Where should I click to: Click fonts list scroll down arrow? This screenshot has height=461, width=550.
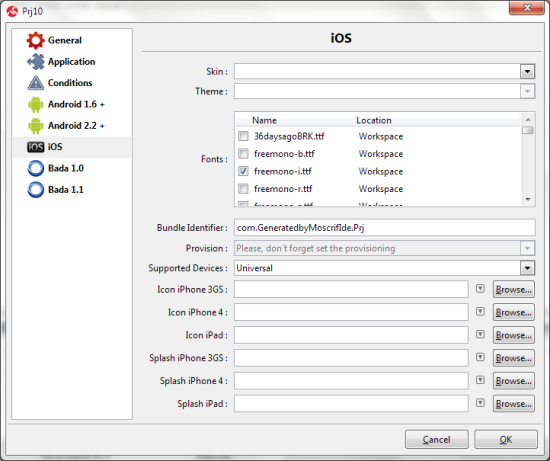click(528, 199)
